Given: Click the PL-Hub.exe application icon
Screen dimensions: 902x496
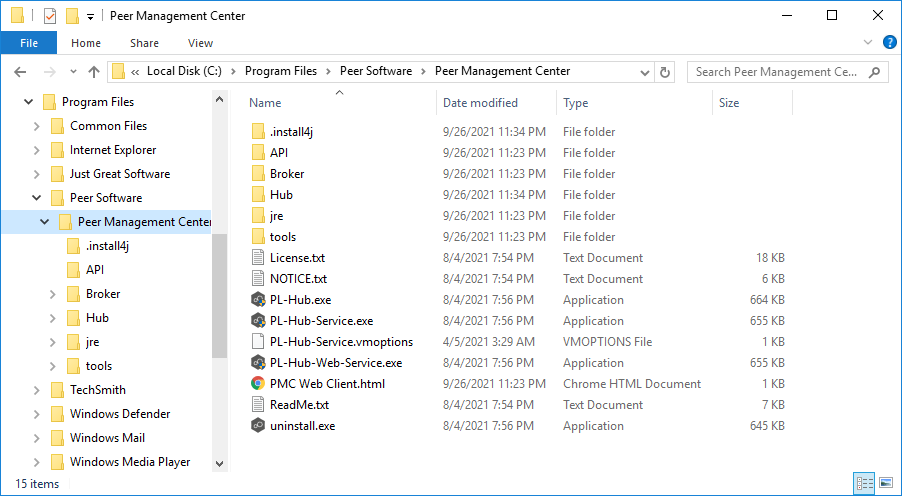Looking at the screenshot, I should 258,300.
